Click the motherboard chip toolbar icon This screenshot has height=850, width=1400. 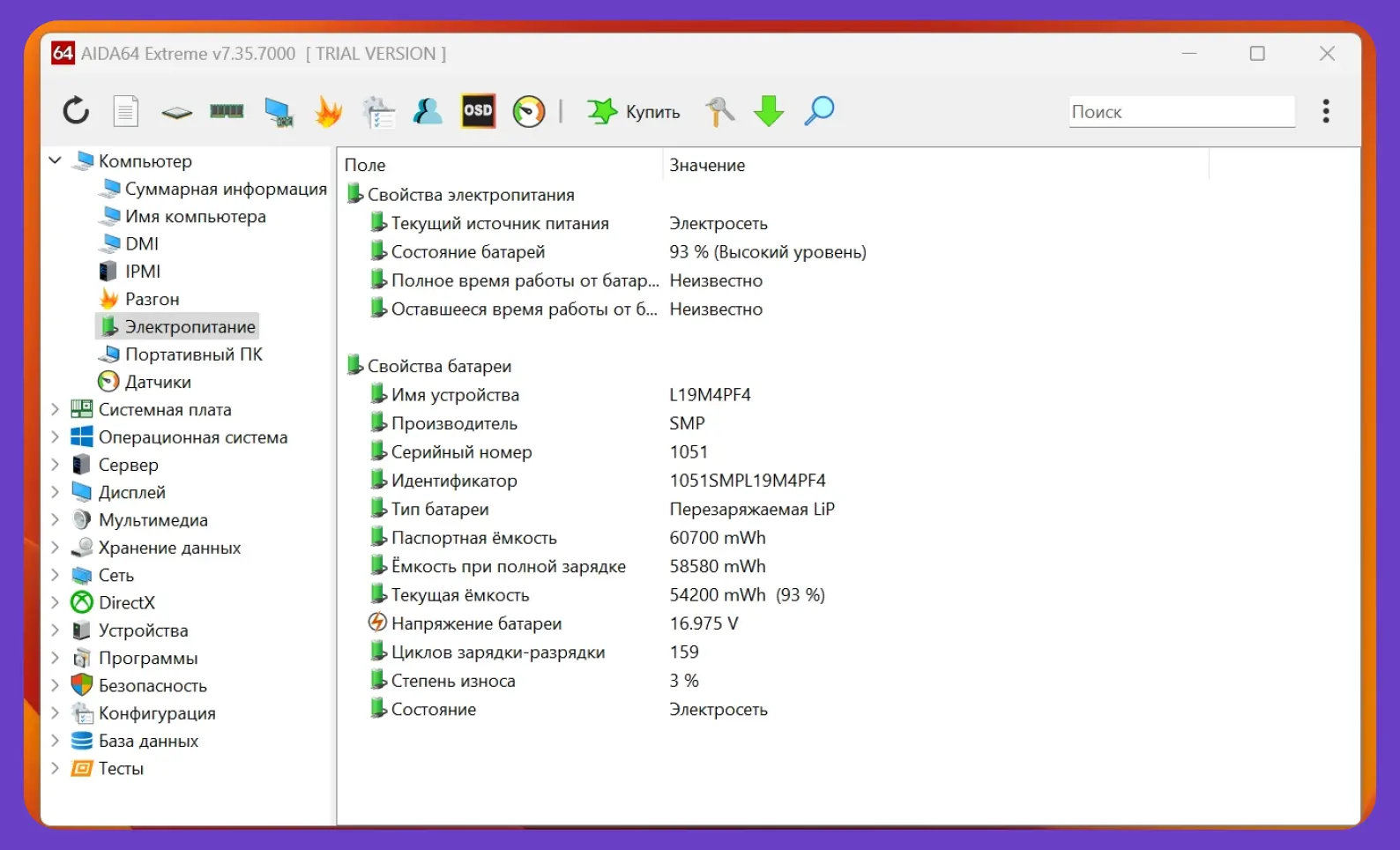pos(177,112)
